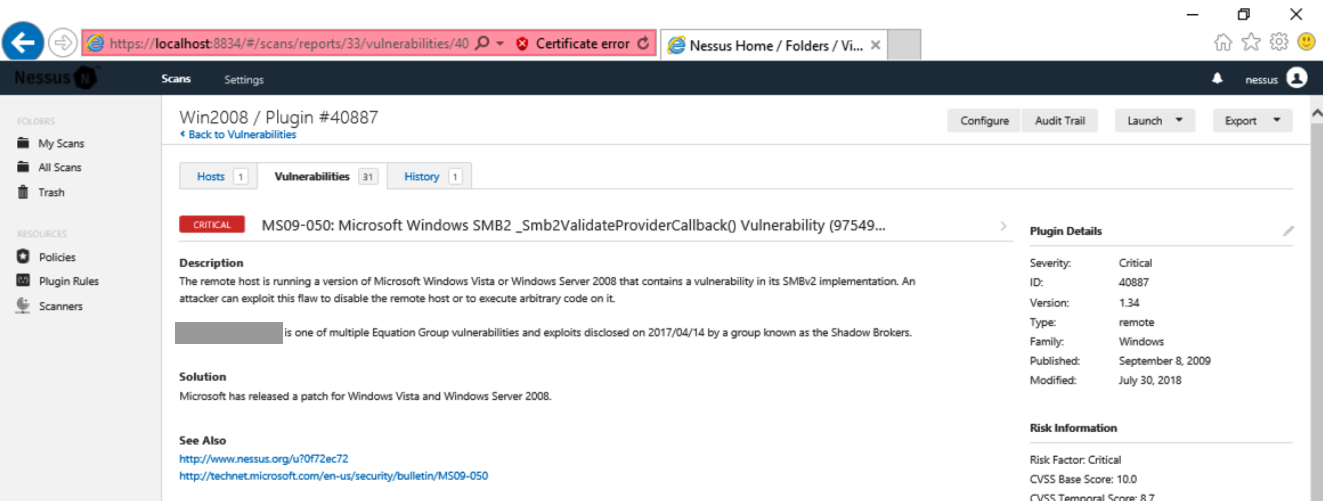1323x501 pixels.
Task: Click the browser Home icon
Action: (1222, 42)
